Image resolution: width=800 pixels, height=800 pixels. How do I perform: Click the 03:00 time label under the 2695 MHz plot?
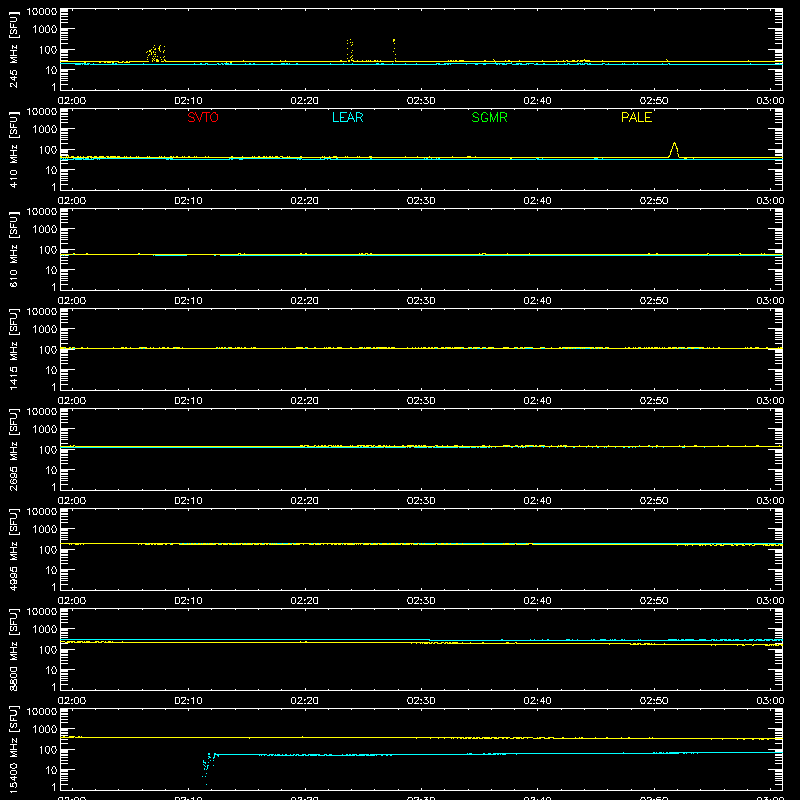point(770,501)
